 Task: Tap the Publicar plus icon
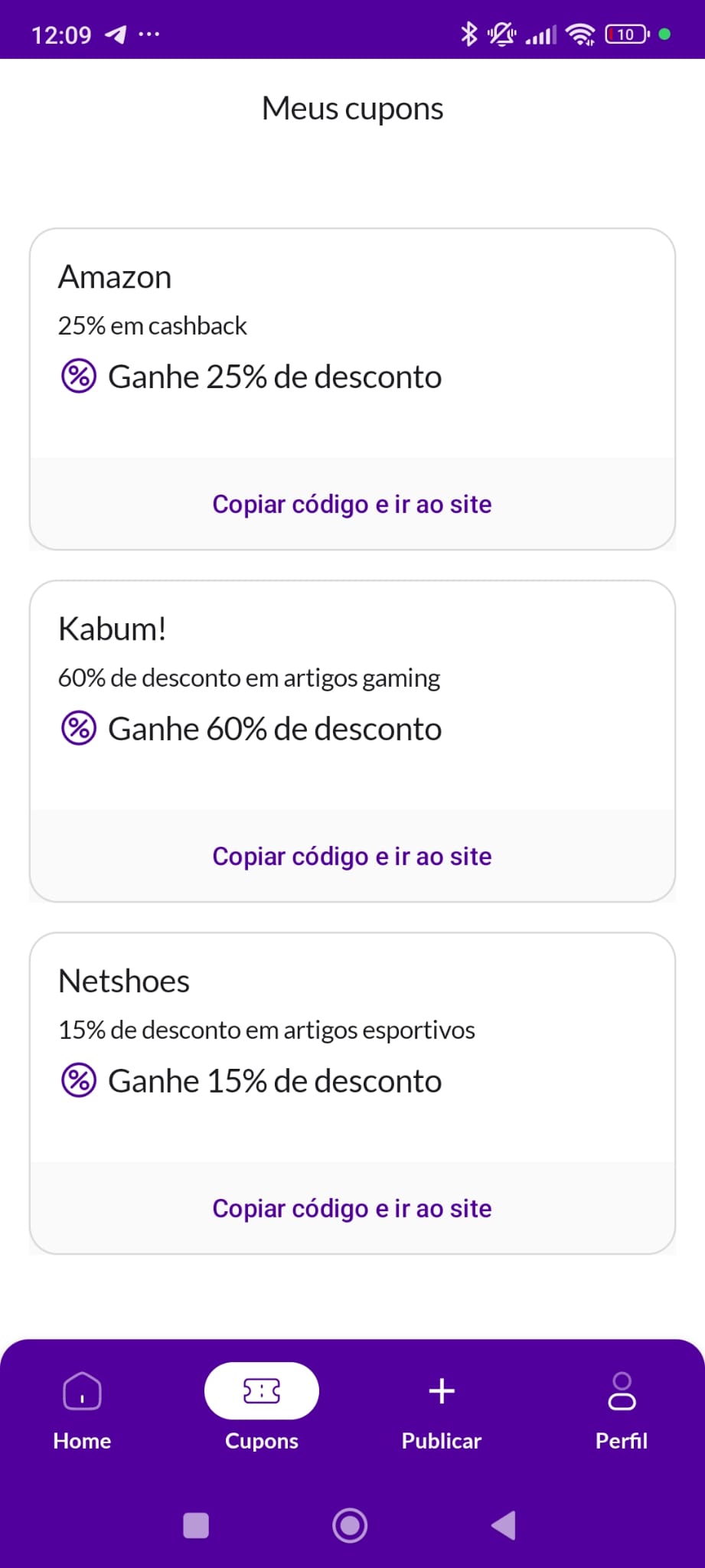(x=442, y=1390)
